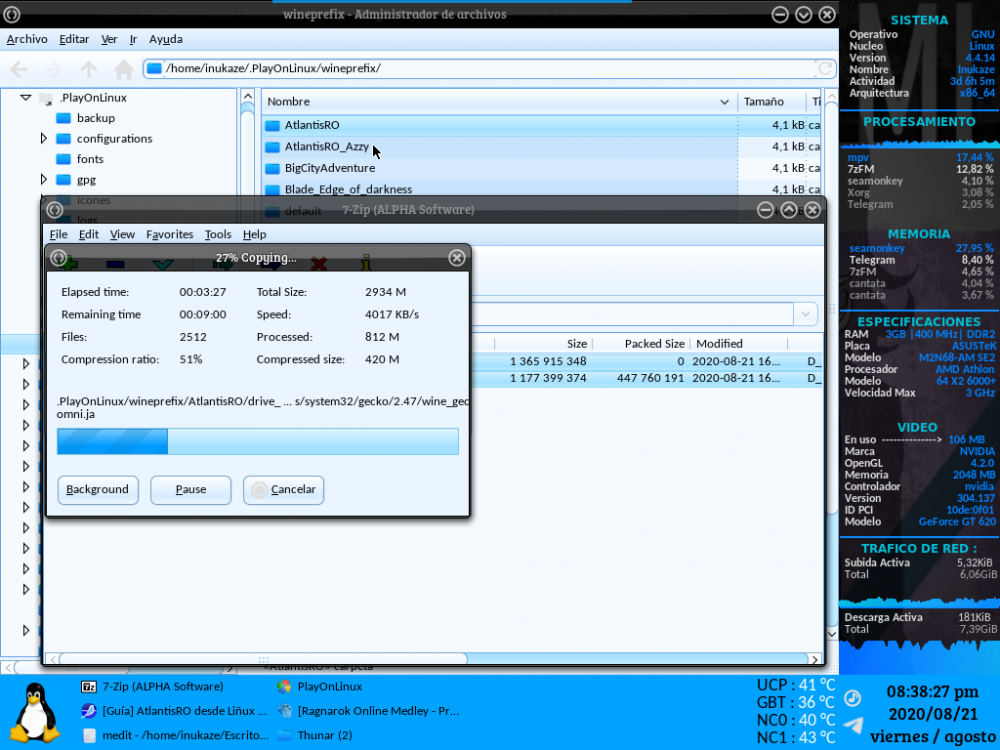
Task: Click the reload icon in the path bar
Action: [825, 69]
